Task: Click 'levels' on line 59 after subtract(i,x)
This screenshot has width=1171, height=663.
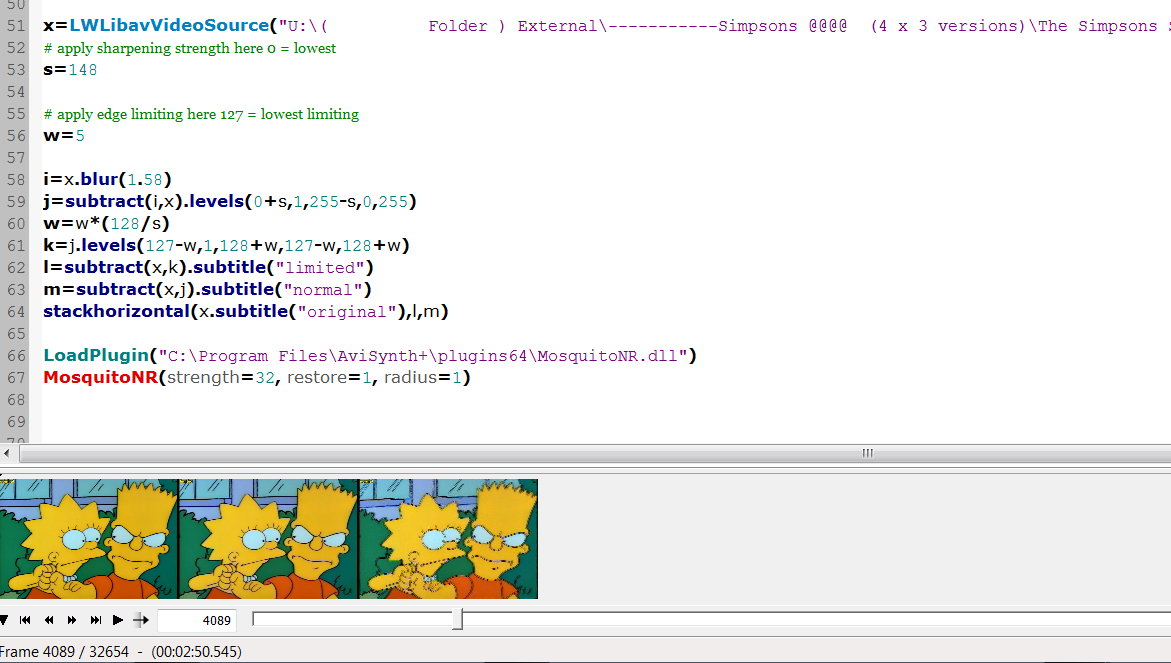Action: (x=216, y=202)
